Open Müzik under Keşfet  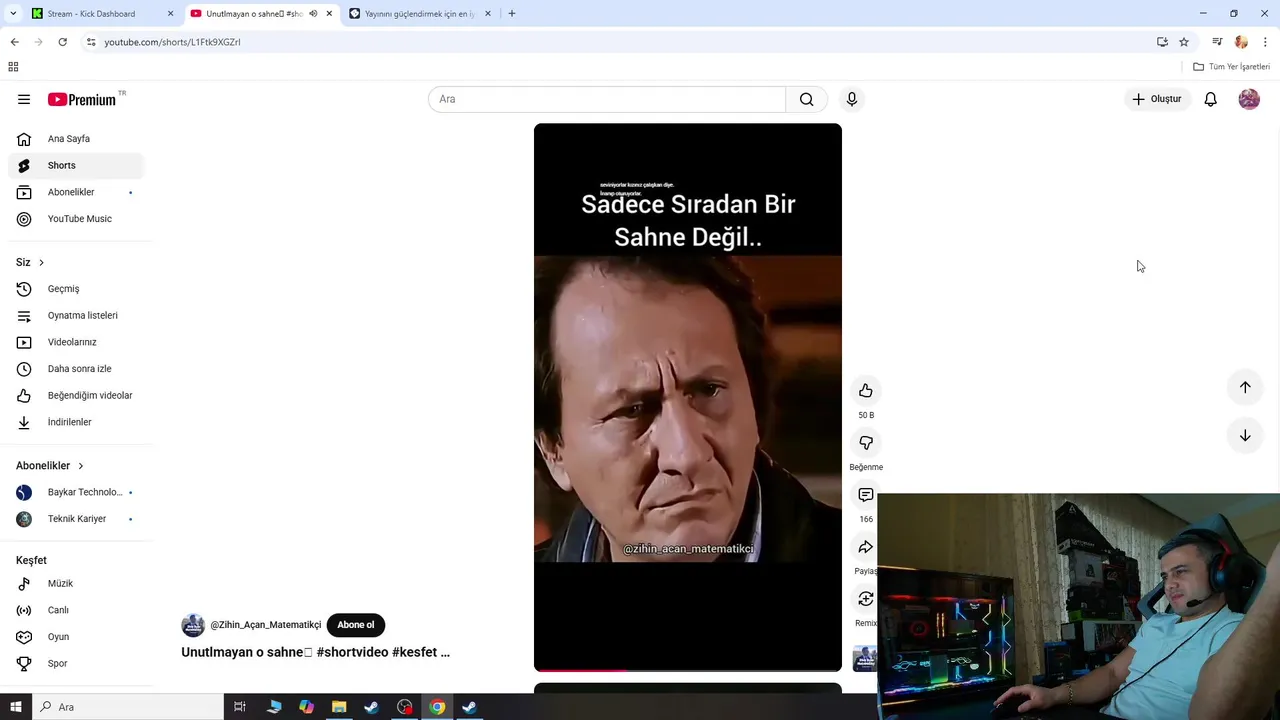pyautogui.click(x=76, y=583)
